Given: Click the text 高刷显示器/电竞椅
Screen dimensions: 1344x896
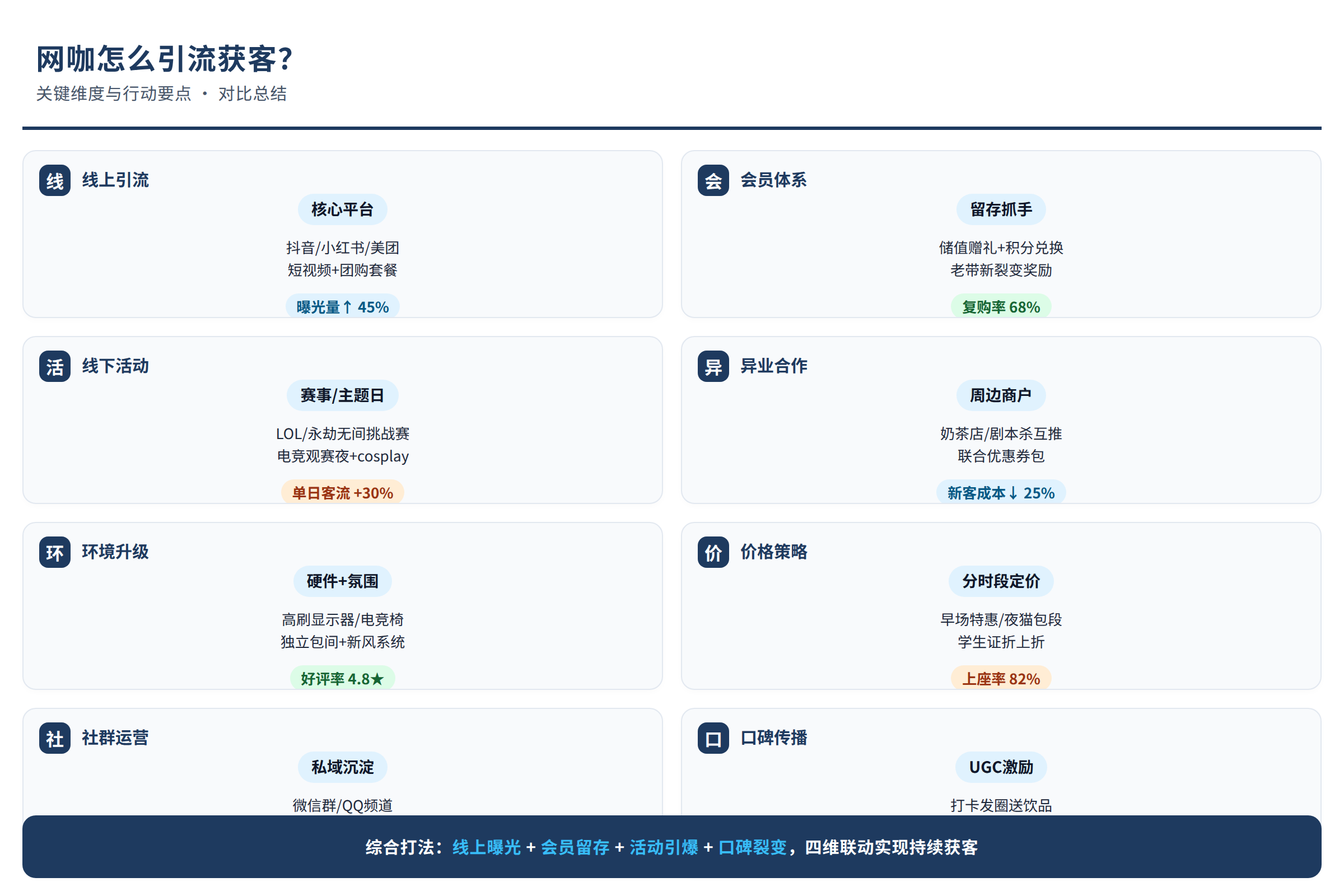Looking at the screenshot, I should pyautogui.click(x=343, y=620).
